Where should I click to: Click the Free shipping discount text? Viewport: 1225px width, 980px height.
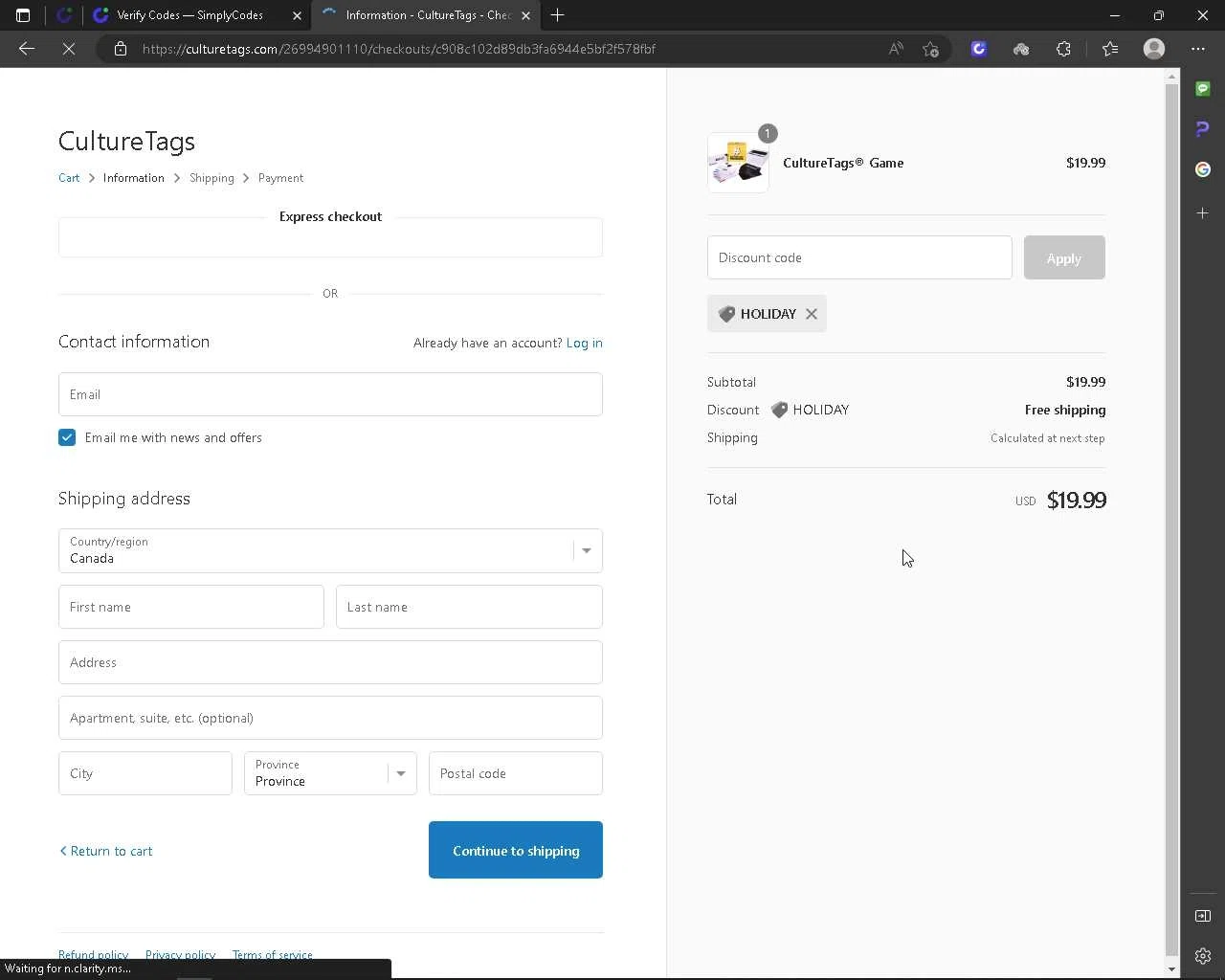[1065, 410]
